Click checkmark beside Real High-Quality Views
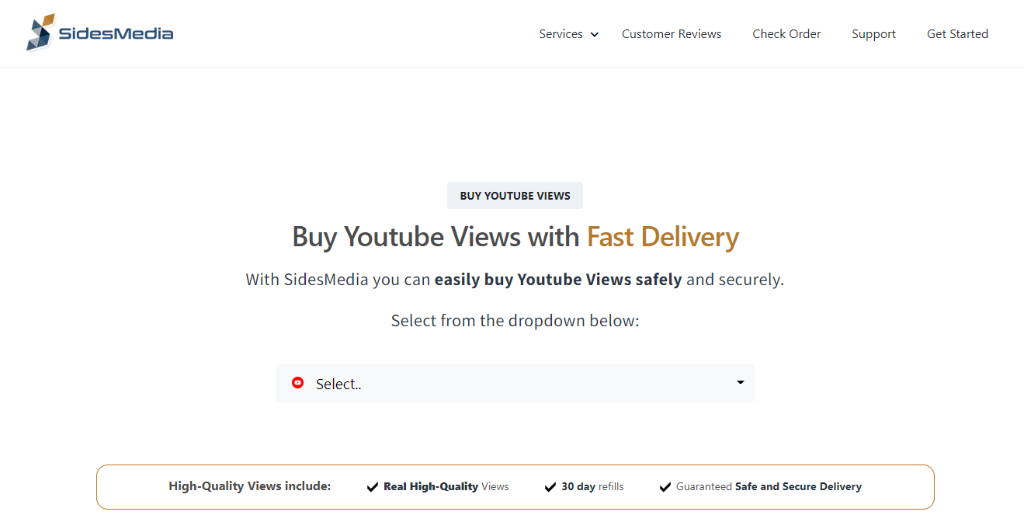This screenshot has width=1024, height=529. point(372,487)
